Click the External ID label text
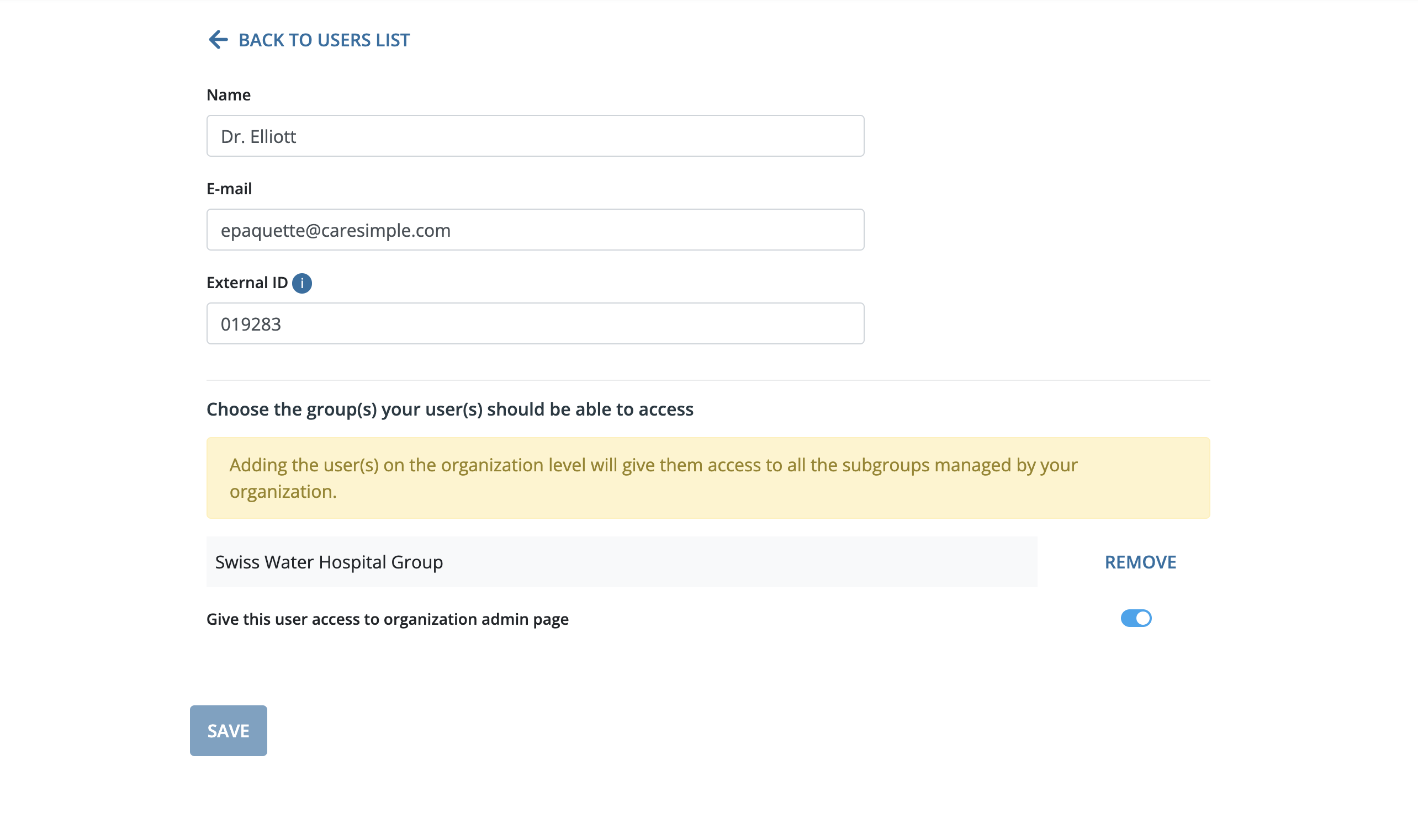 click(247, 283)
